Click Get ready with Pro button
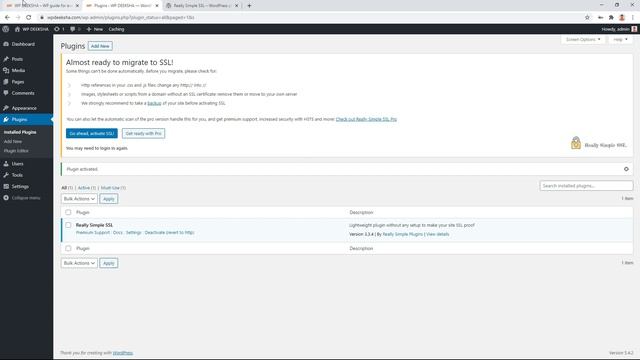This screenshot has height=360, width=640. pos(143,133)
